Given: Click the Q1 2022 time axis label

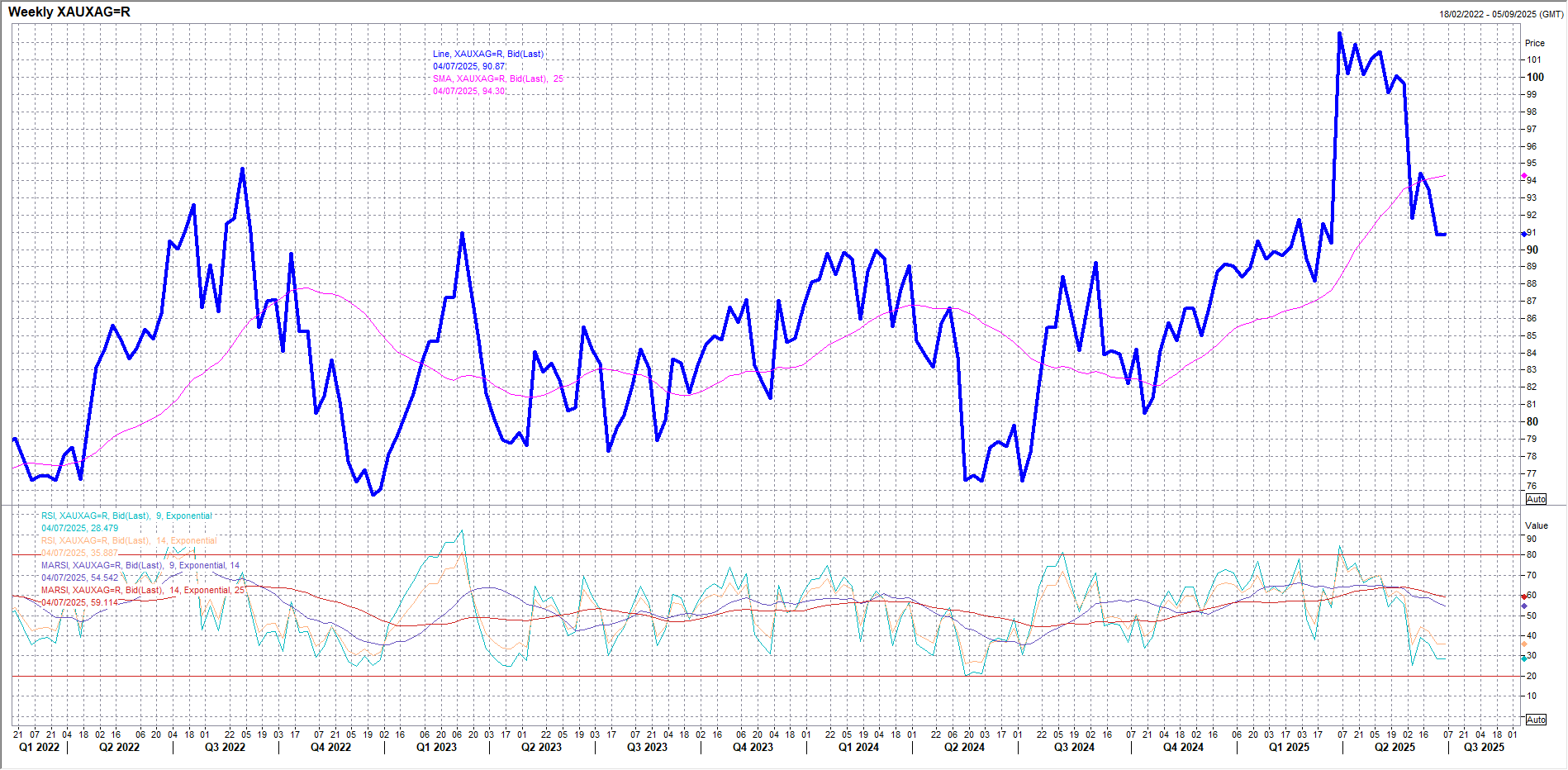Looking at the screenshot, I should [x=40, y=748].
